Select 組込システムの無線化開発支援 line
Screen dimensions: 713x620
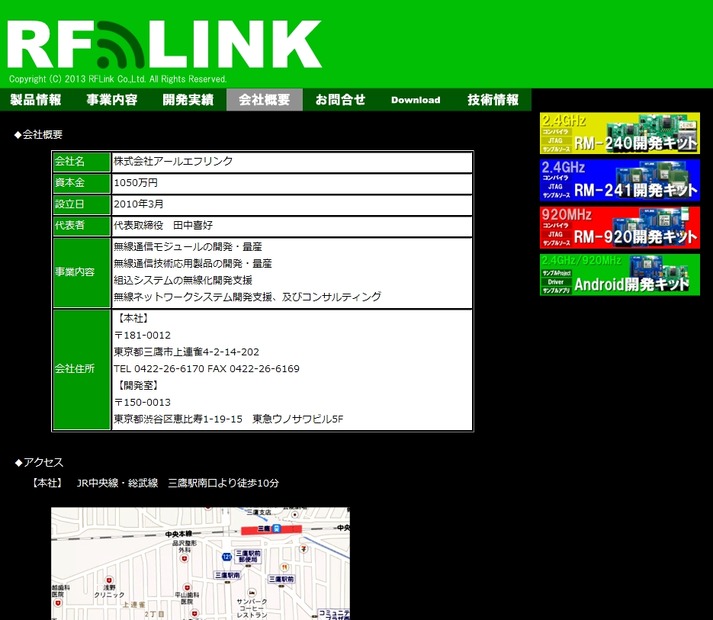[183, 280]
